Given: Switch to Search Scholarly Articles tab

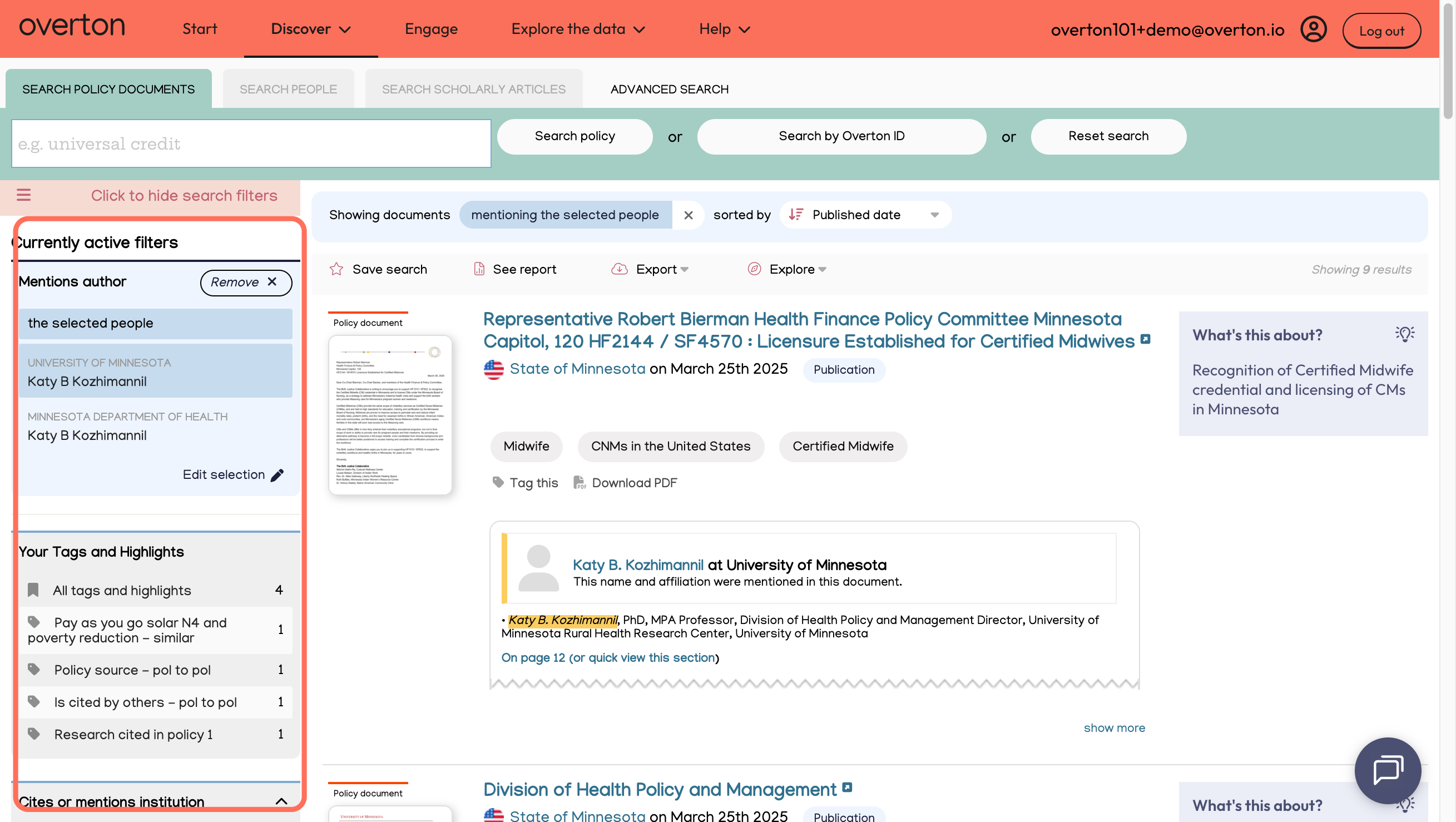Looking at the screenshot, I should pyautogui.click(x=474, y=89).
